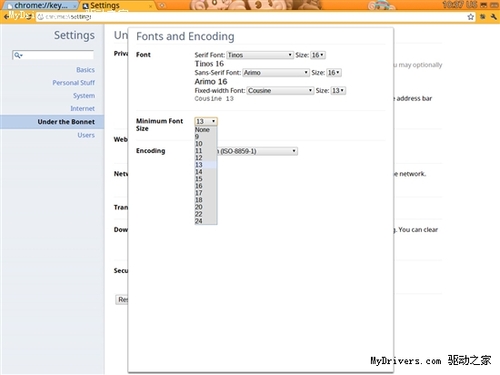
Task: Open the Sans-Serif Font dropdown showing Arimo
Action: point(276,73)
